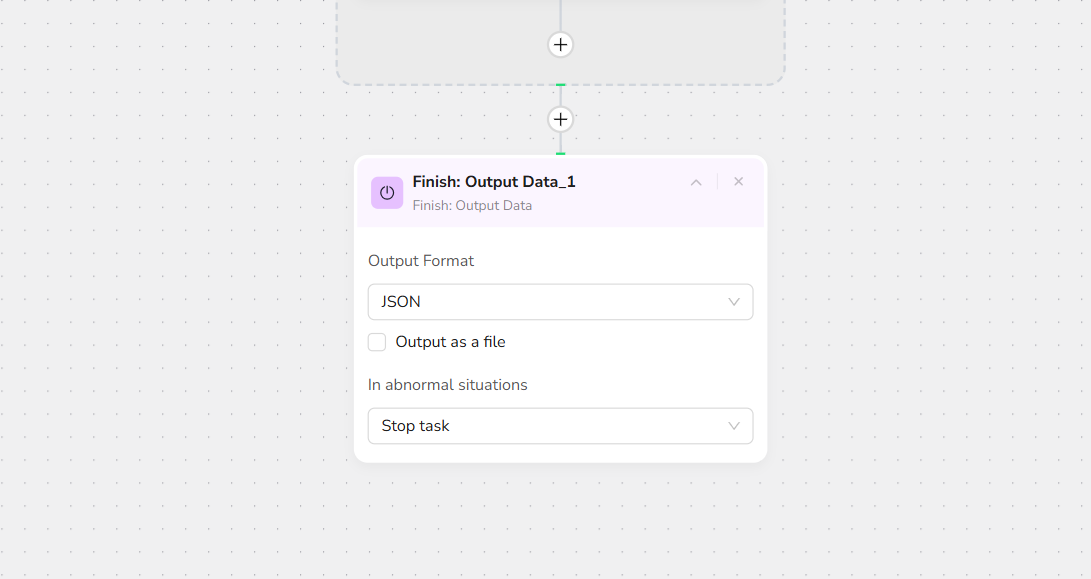Close the Finish: Output Data_1 node card
Viewport: 1091px width, 579px height.
point(739,181)
